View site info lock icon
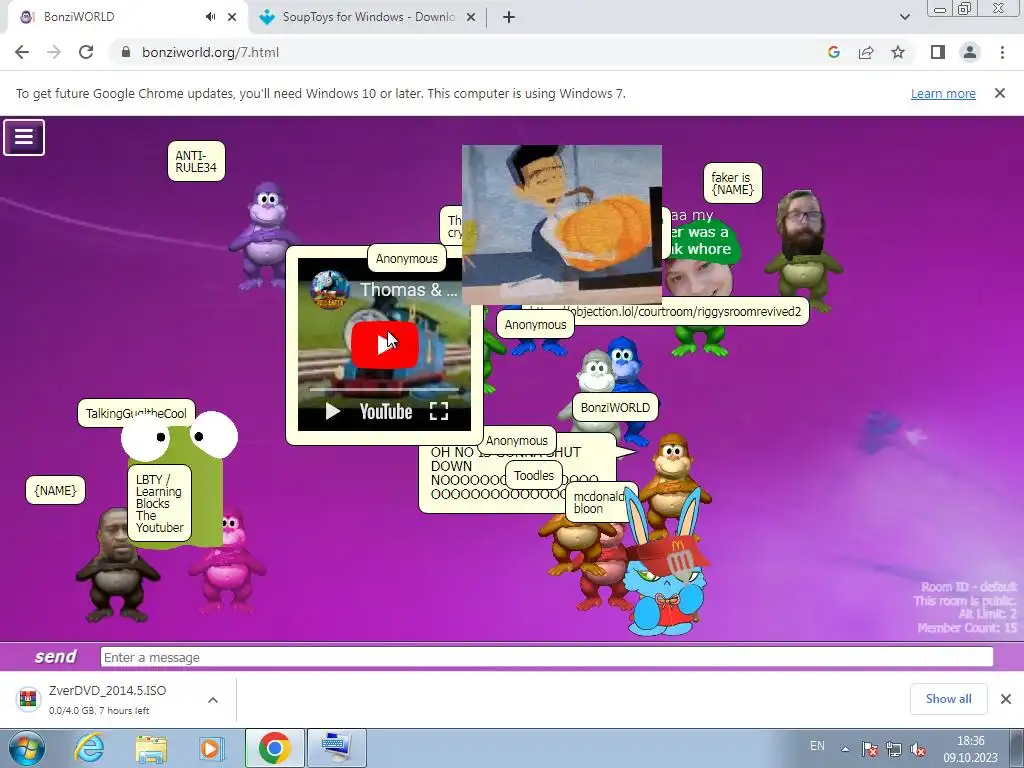Viewport: 1024px width, 768px height. click(x=126, y=52)
